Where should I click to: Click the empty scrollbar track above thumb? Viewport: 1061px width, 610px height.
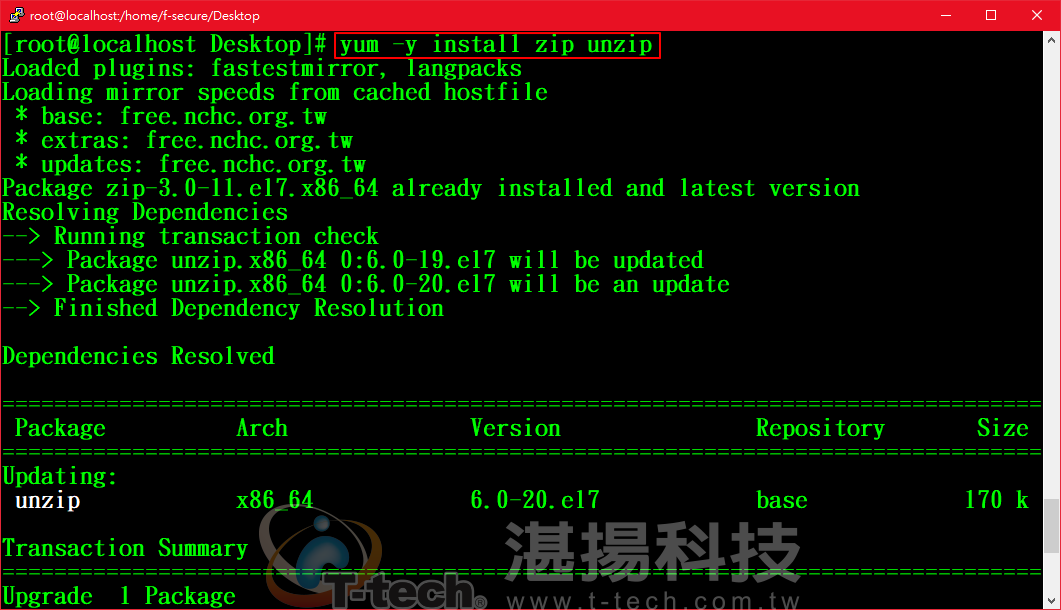pyautogui.click(x=1051, y=274)
